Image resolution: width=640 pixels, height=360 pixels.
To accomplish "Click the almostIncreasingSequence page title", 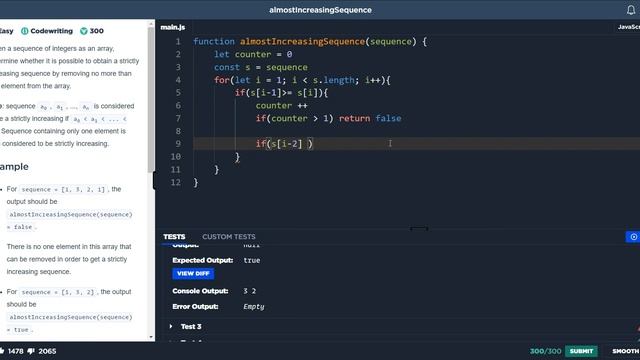I will (x=320, y=10).
